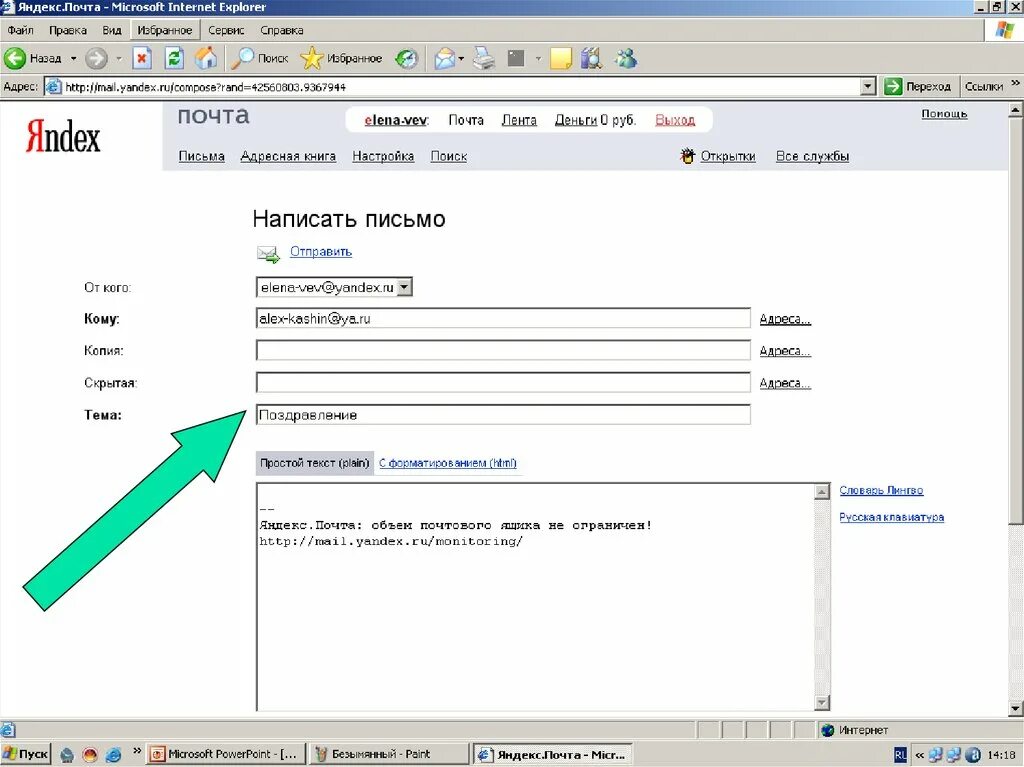Click the Пуск Start button

point(25,754)
